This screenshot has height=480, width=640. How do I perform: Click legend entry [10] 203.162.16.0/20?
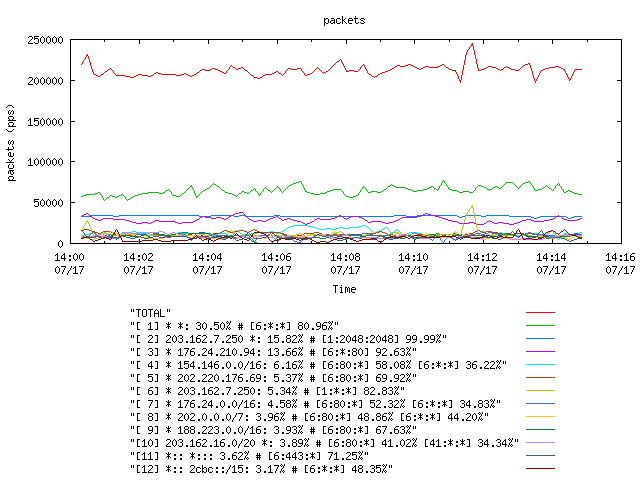(324, 443)
